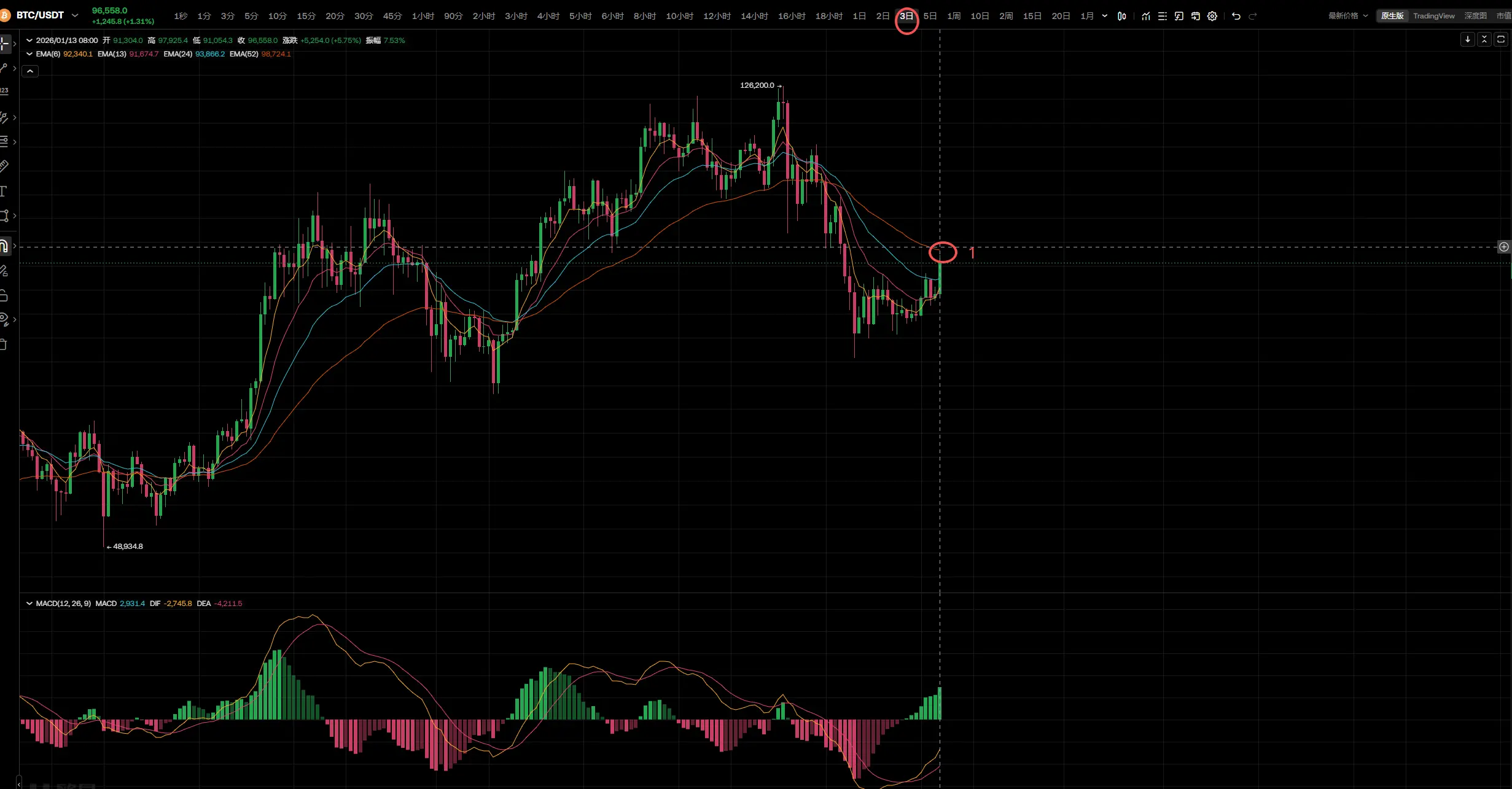Expand more timeframes dropdown after 1月

tap(1104, 16)
